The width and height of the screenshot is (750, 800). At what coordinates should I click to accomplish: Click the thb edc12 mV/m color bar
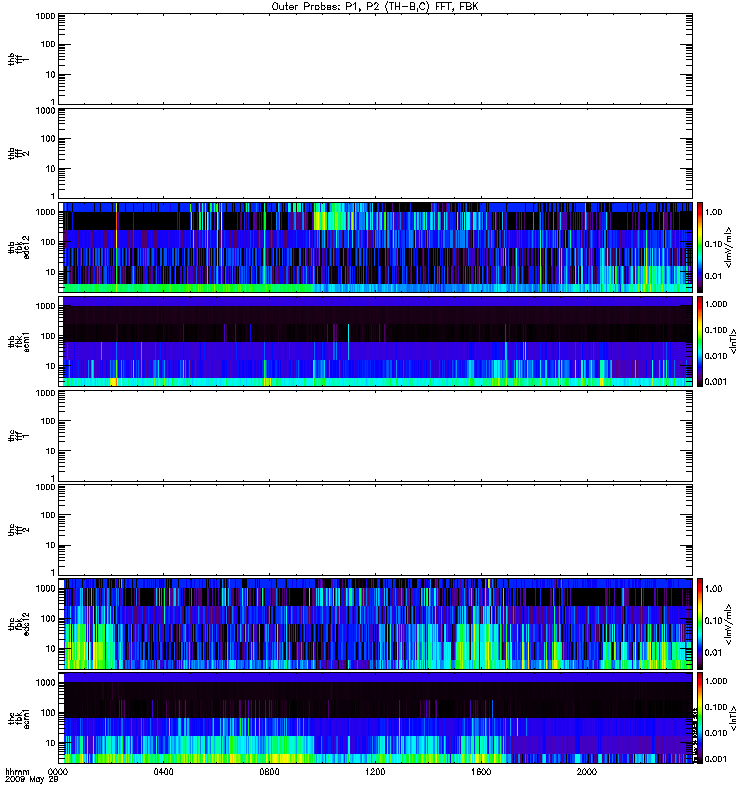coord(700,247)
